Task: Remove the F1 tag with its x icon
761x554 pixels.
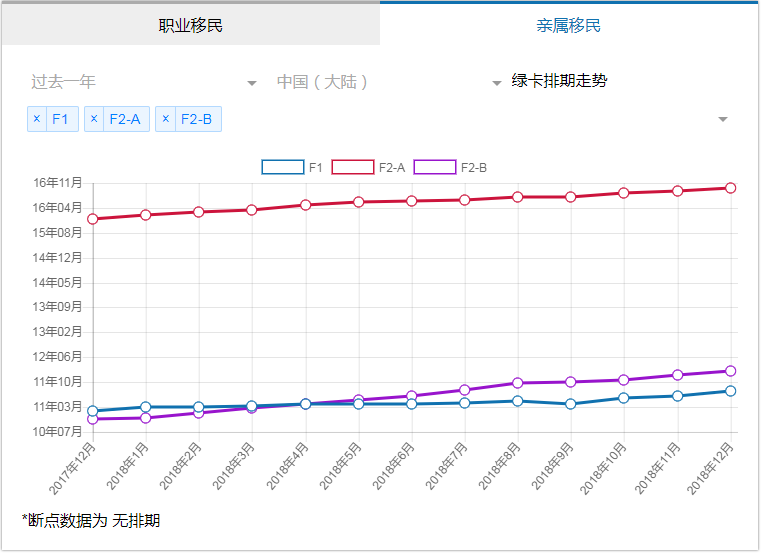Action: pyautogui.click(x=37, y=119)
